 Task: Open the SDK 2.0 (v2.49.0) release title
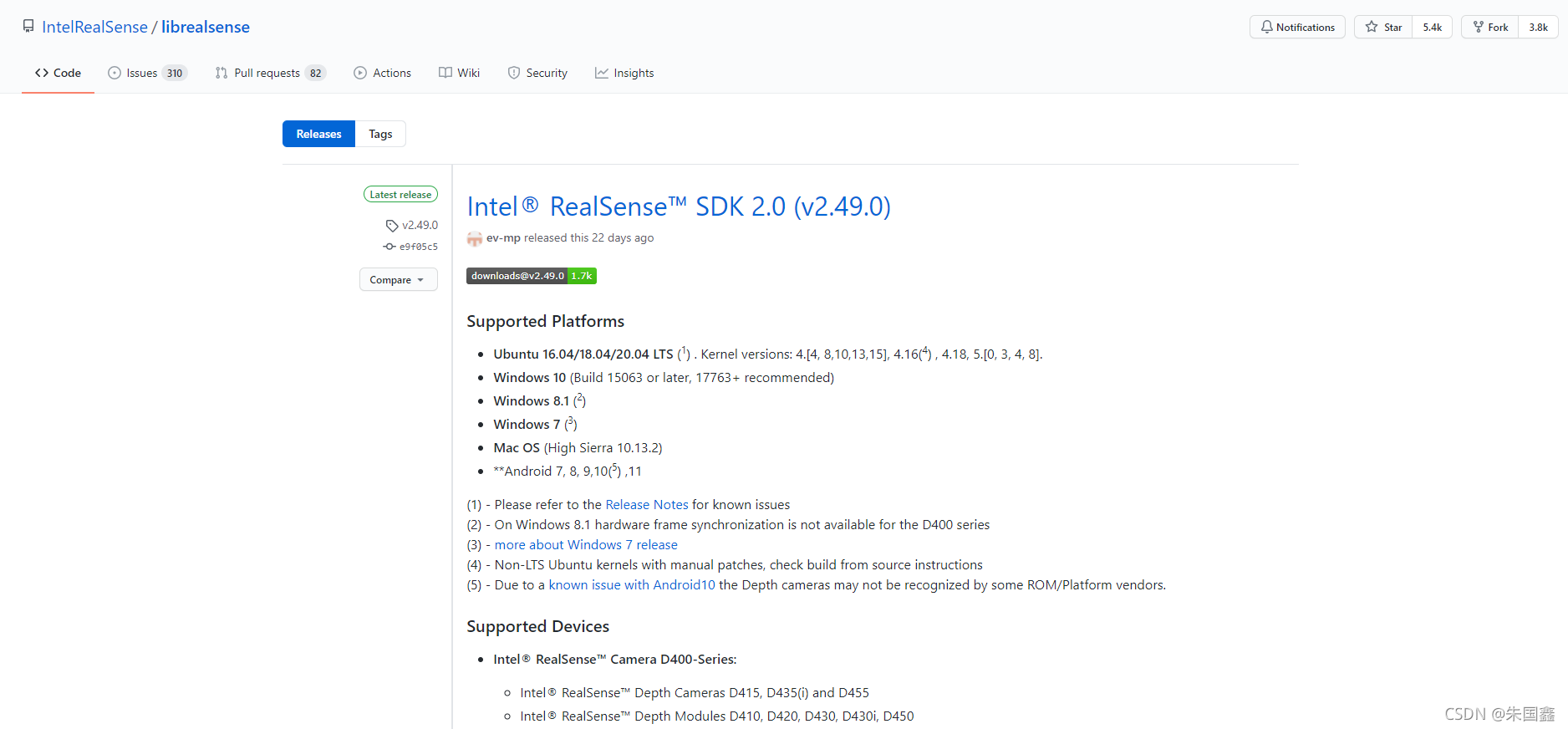pyautogui.click(x=679, y=206)
